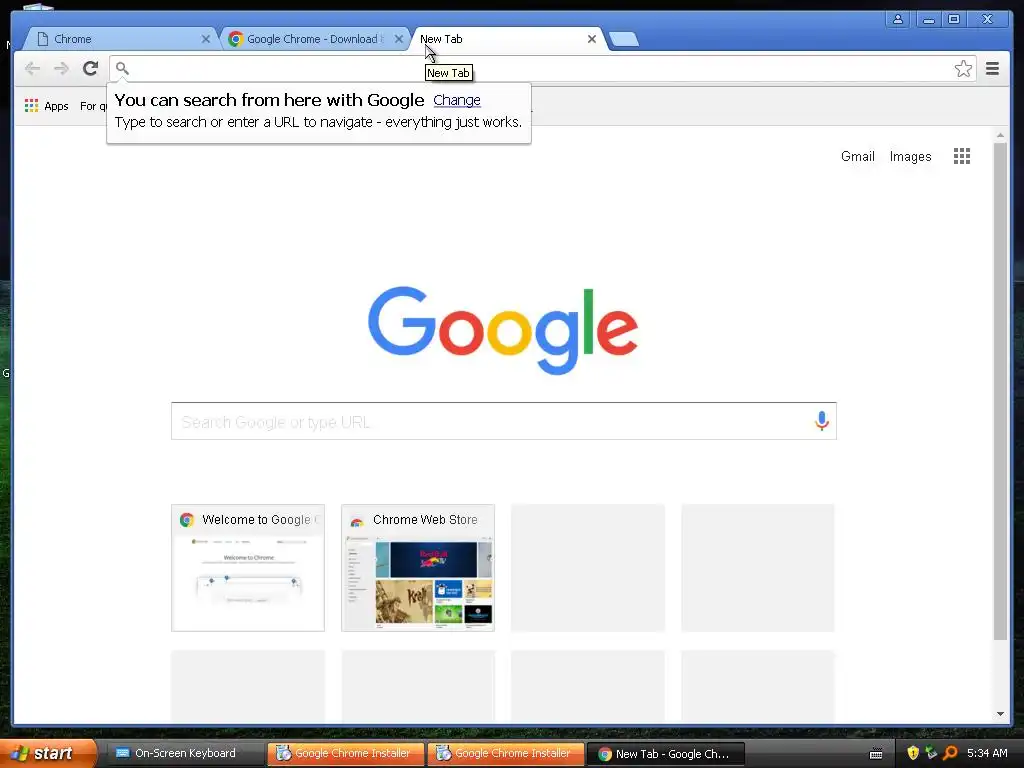Click the Search Google or type URL box
The image size is (1024, 768).
504,421
